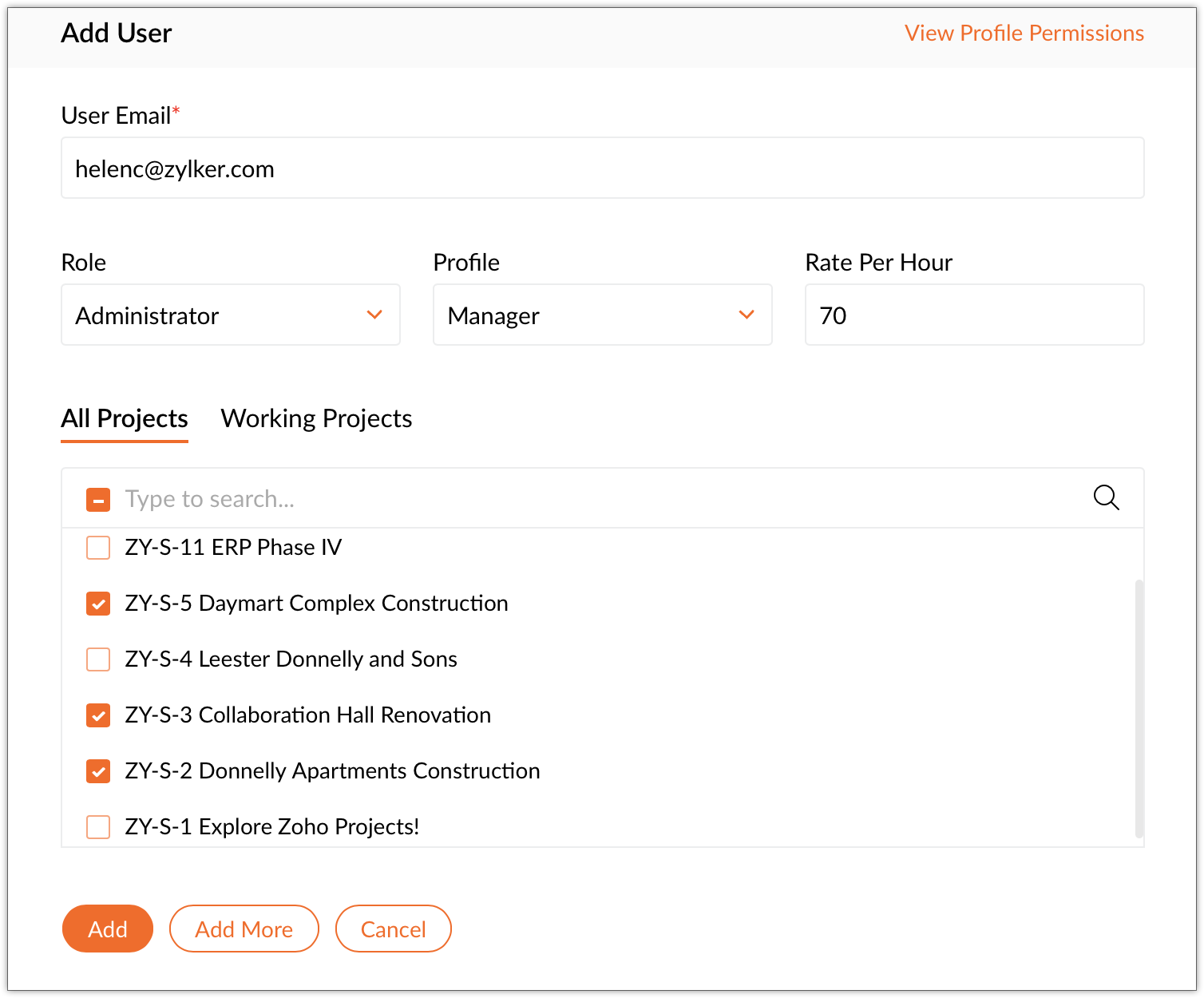Select the All Projects tab
Screen dimensions: 1204x998
point(125,418)
